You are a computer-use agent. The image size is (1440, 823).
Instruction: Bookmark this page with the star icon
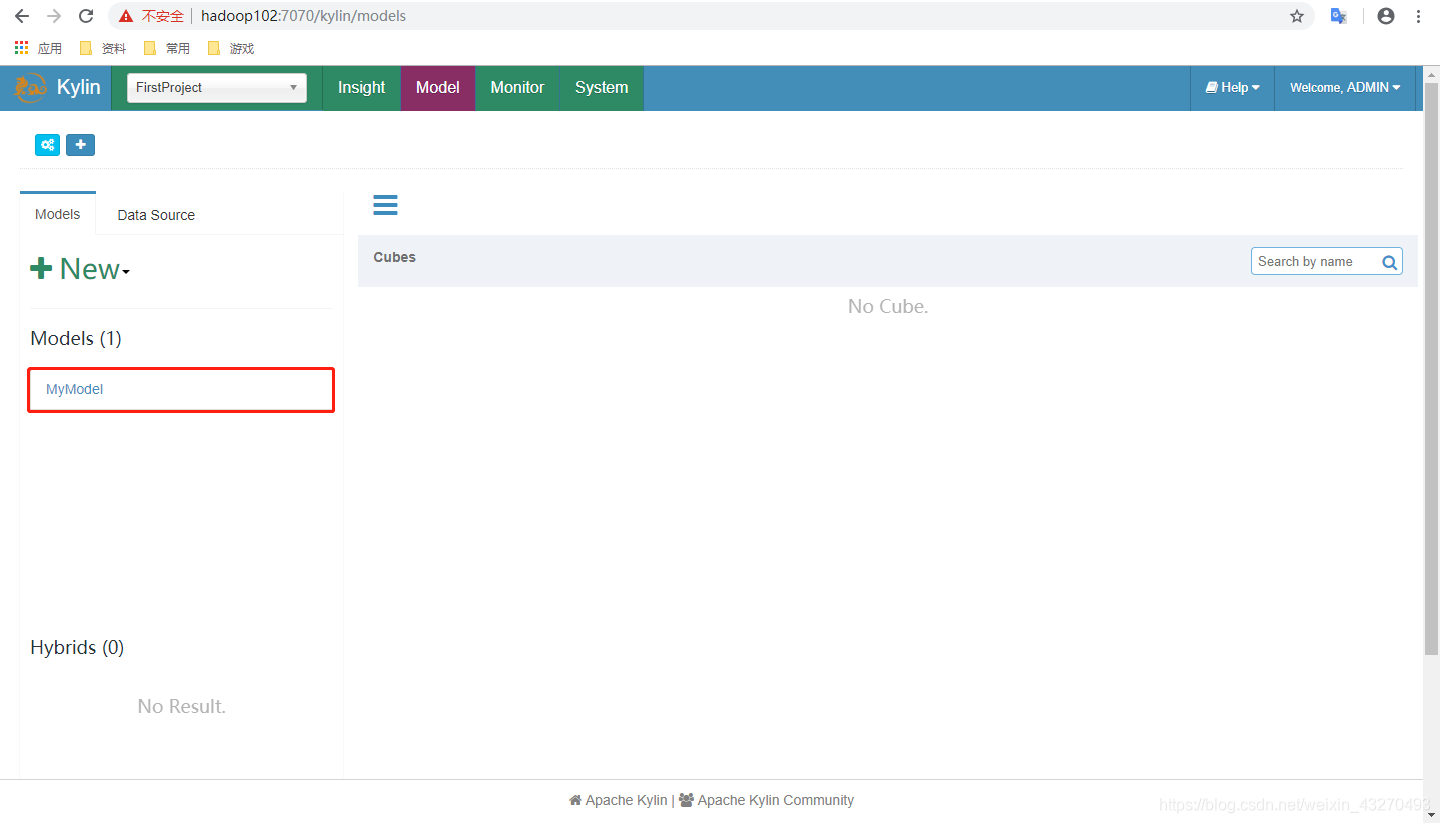(1297, 16)
